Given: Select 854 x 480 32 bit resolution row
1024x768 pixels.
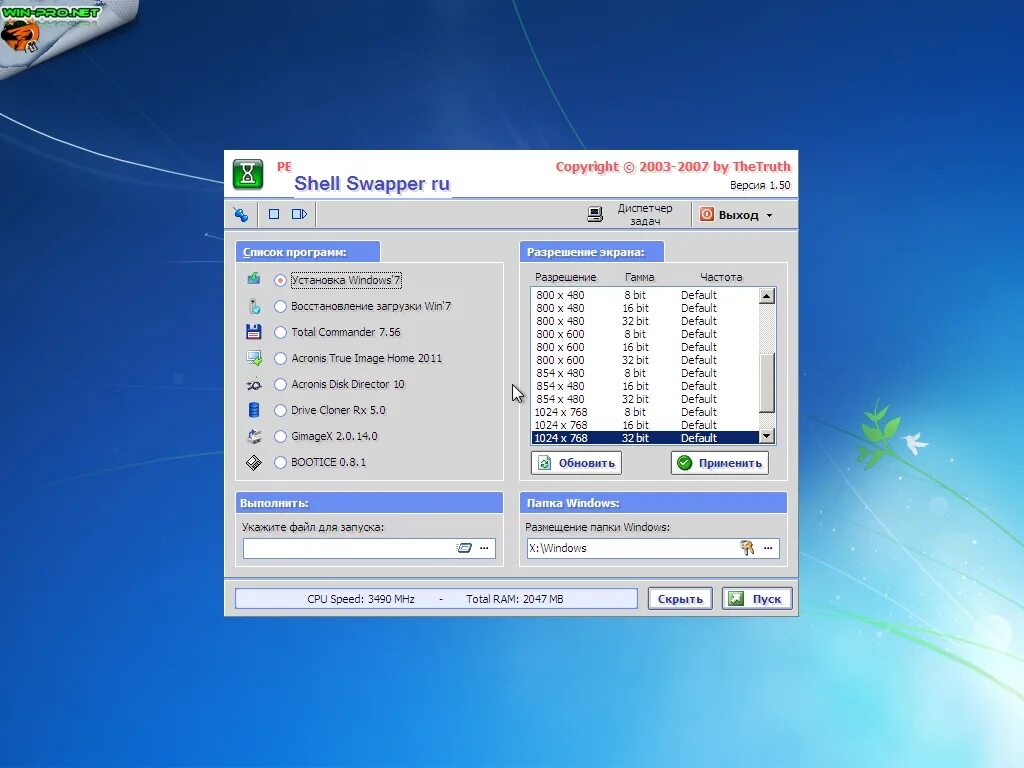Looking at the screenshot, I should (x=645, y=399).
